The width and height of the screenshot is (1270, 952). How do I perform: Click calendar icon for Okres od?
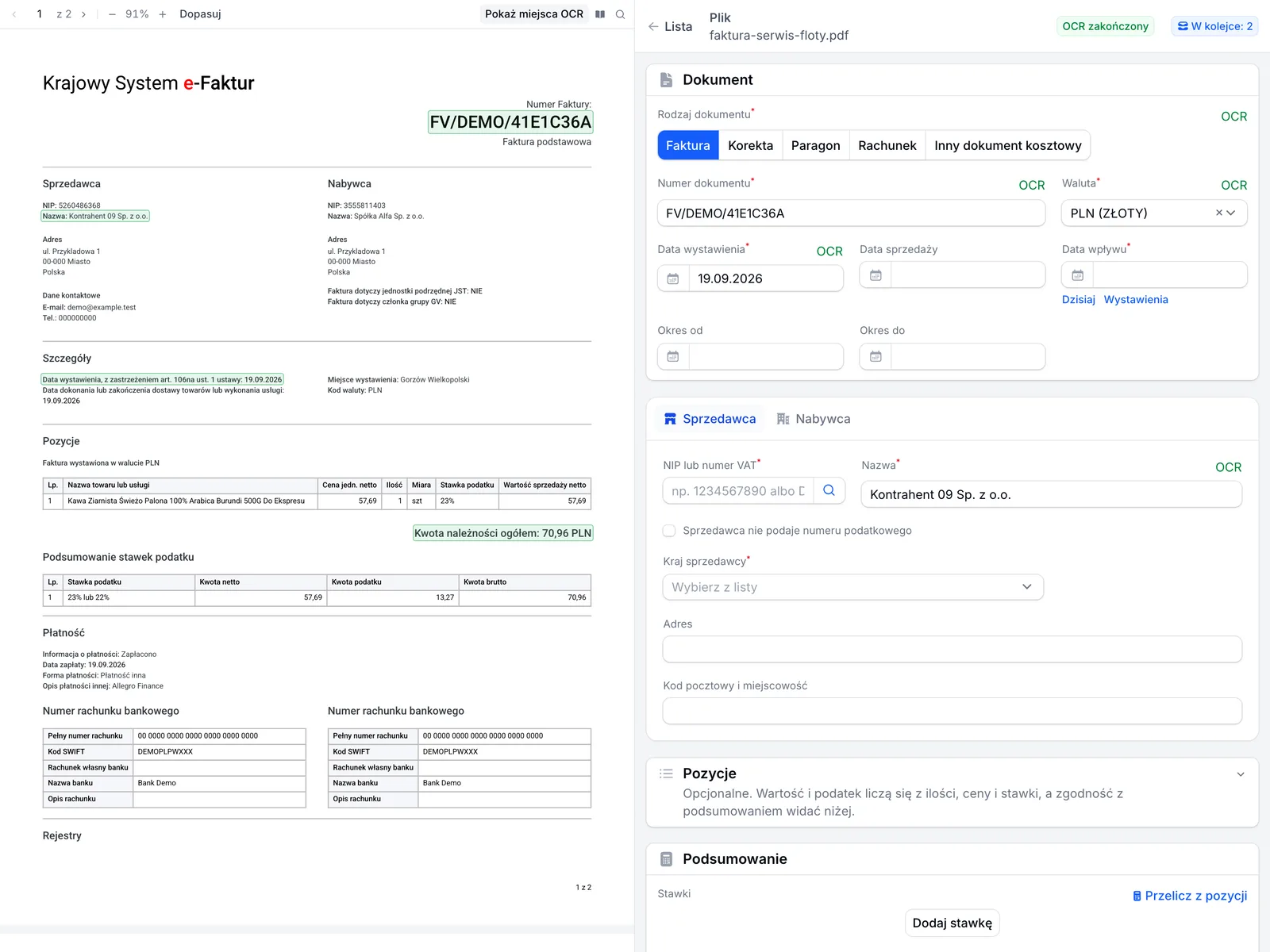673,356
